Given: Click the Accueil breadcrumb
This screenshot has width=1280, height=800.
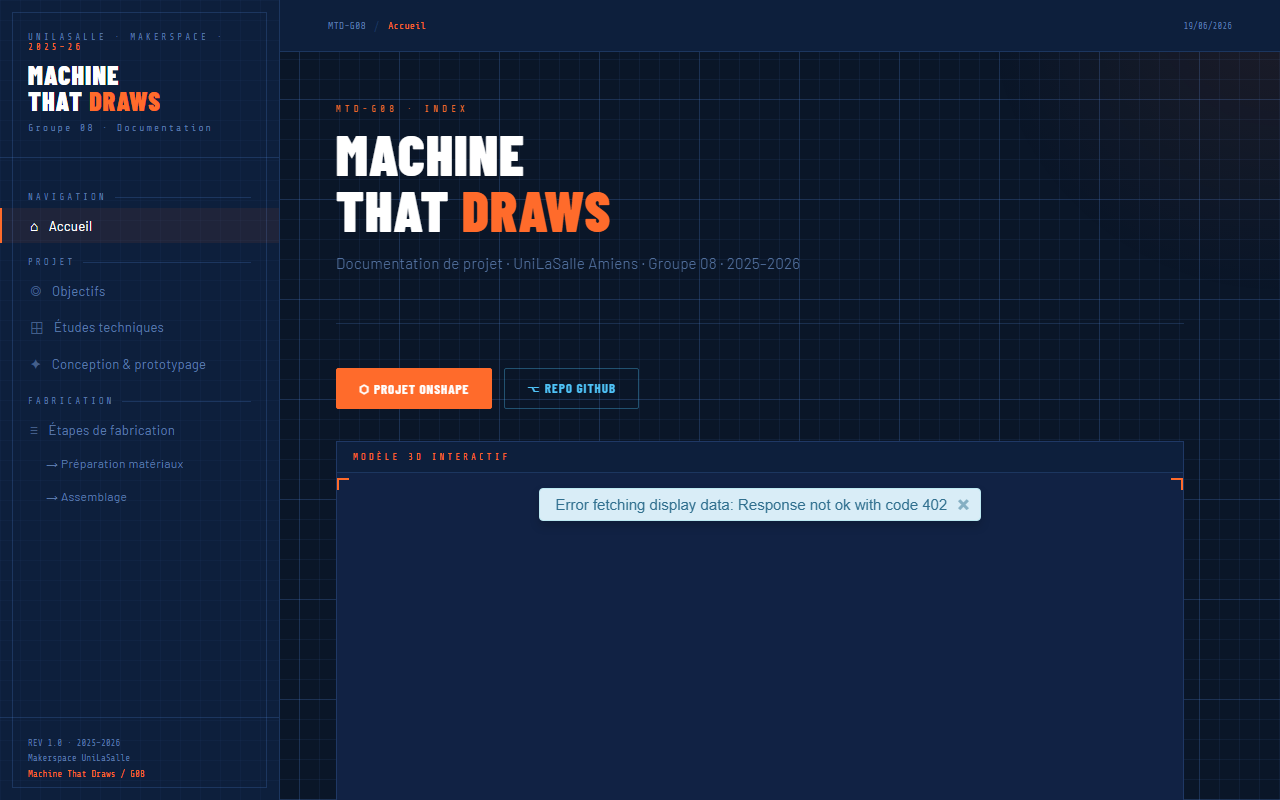Looking at the screenshot, I should (x=407, y=26).
